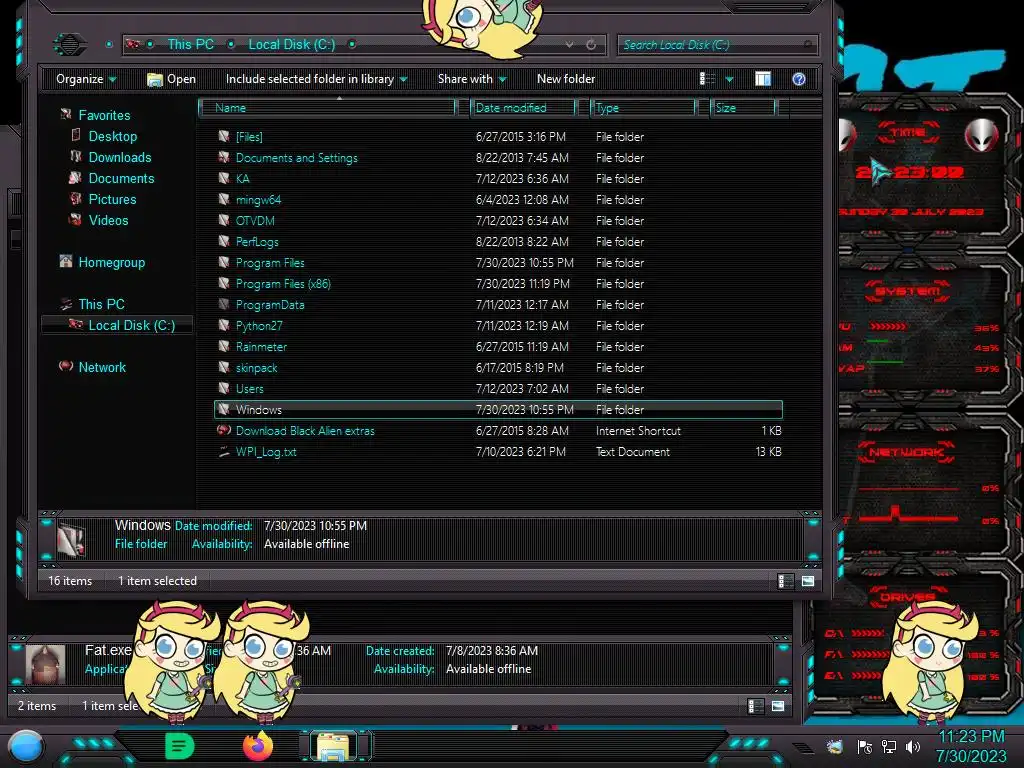Viewport: 1024px width, 768px height.
Task: Click the Network icon in sidebar
Action: click(x=66, y=366)
